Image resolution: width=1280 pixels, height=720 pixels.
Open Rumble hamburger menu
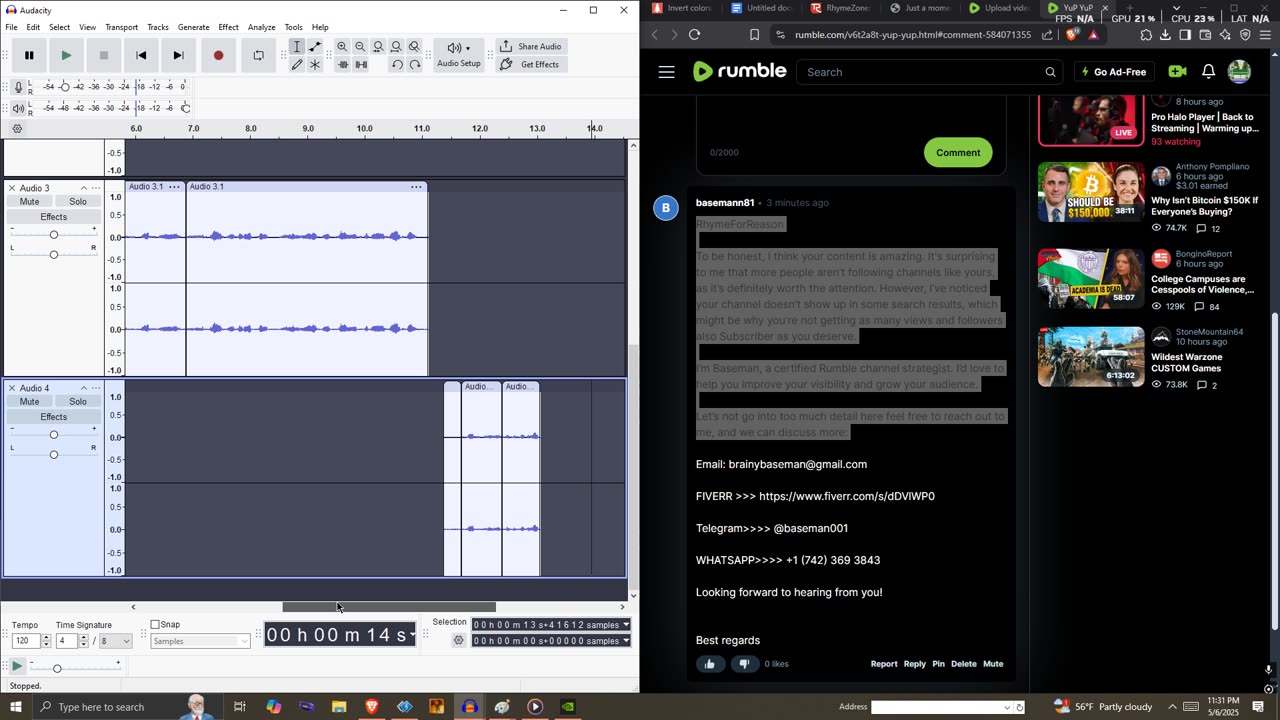667,72
